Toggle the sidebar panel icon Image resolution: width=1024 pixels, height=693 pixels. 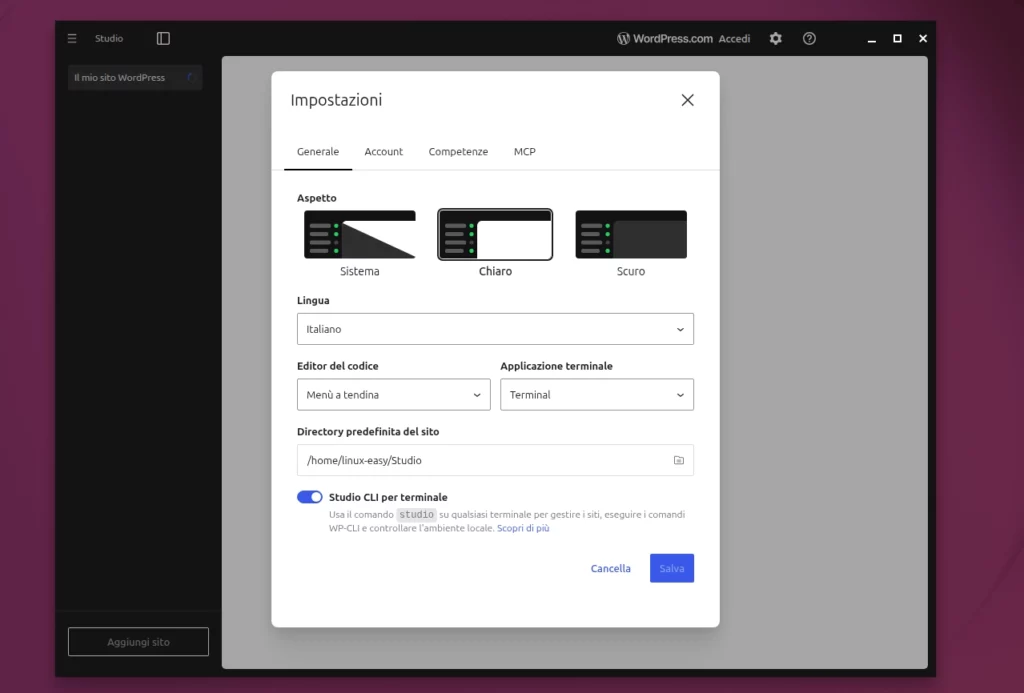pyautogui.click(x=163, y=39)
